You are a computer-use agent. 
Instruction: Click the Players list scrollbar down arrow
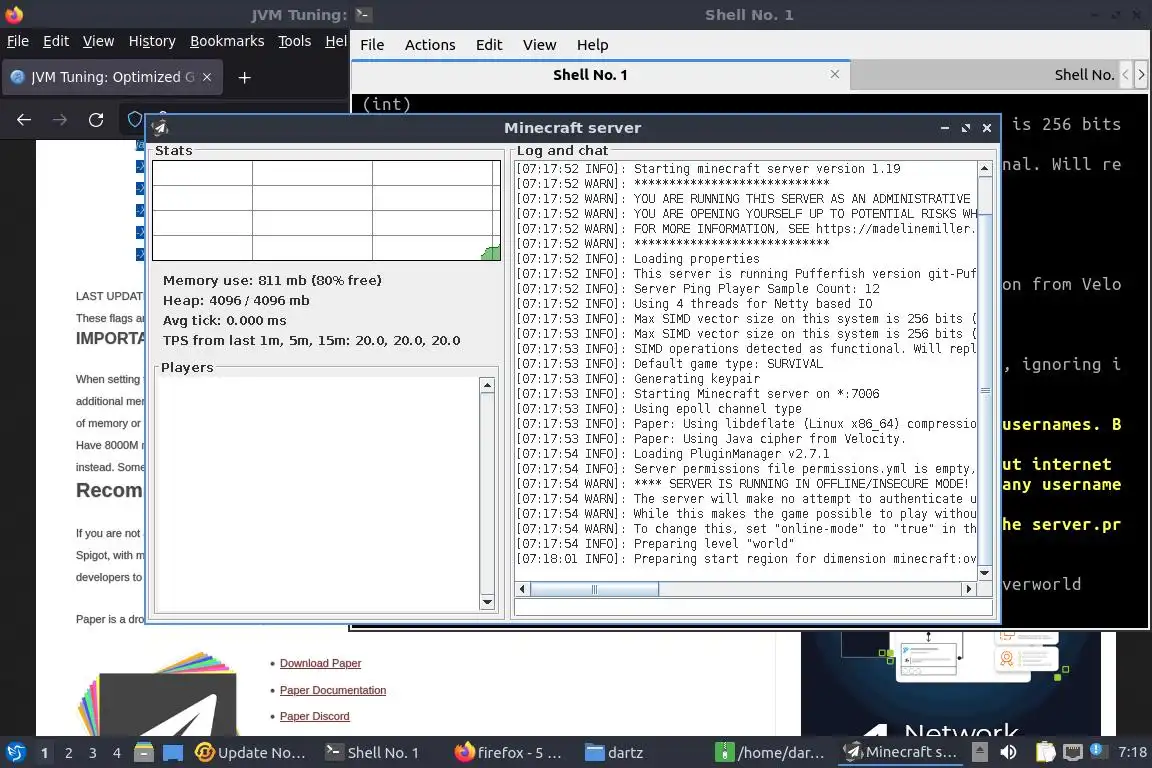[x=486, y=602]
